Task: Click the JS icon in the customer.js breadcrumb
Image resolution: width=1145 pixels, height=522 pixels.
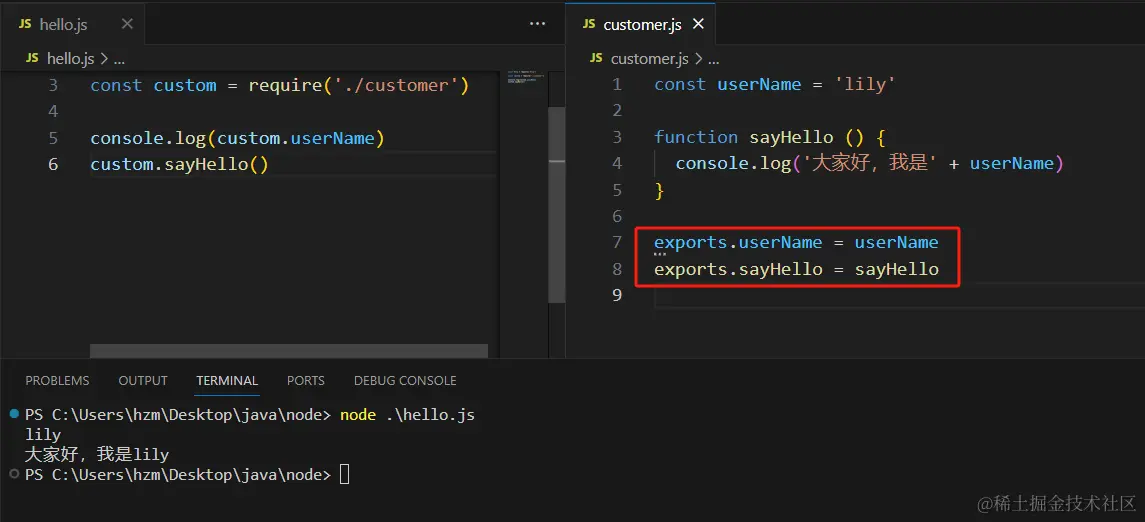Action: [597, 58]
